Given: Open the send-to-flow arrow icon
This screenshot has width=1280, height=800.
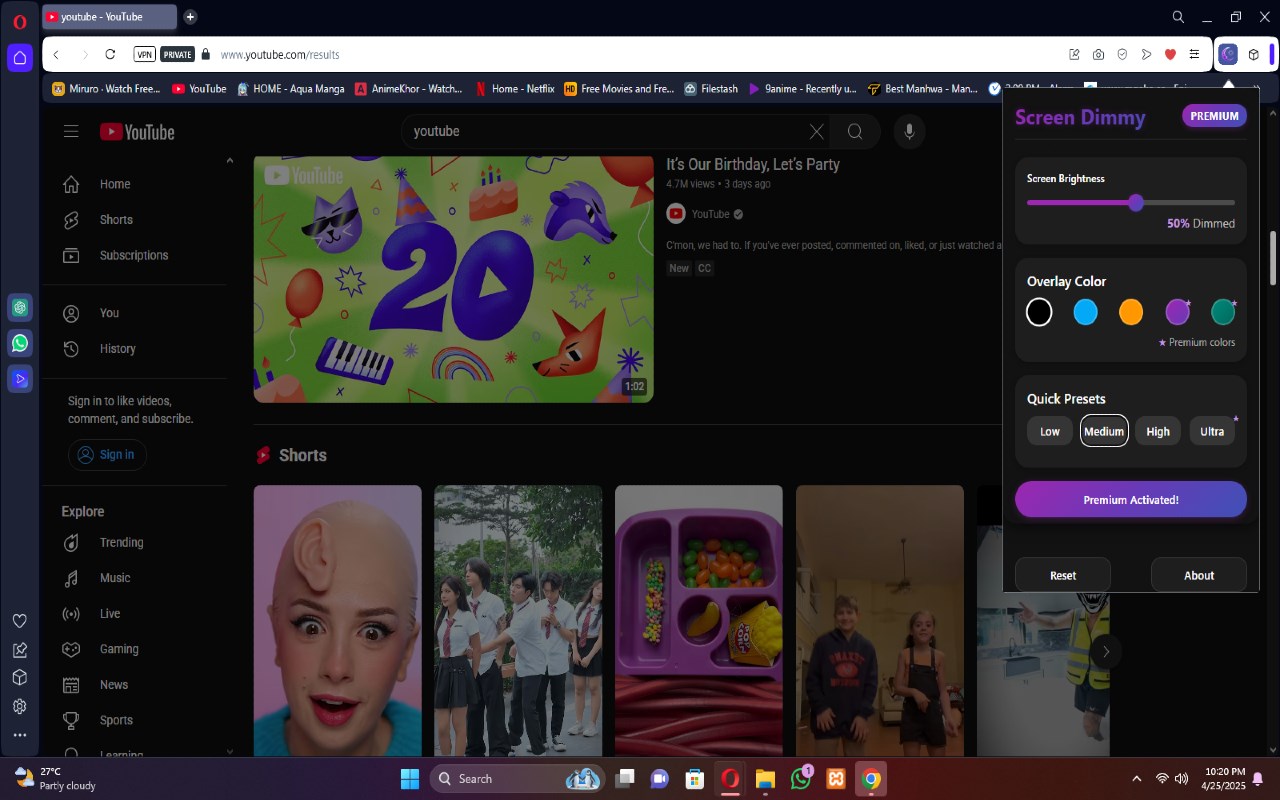Looking at the screenshot, I should pyautogui.click(x=1146, y=54).
